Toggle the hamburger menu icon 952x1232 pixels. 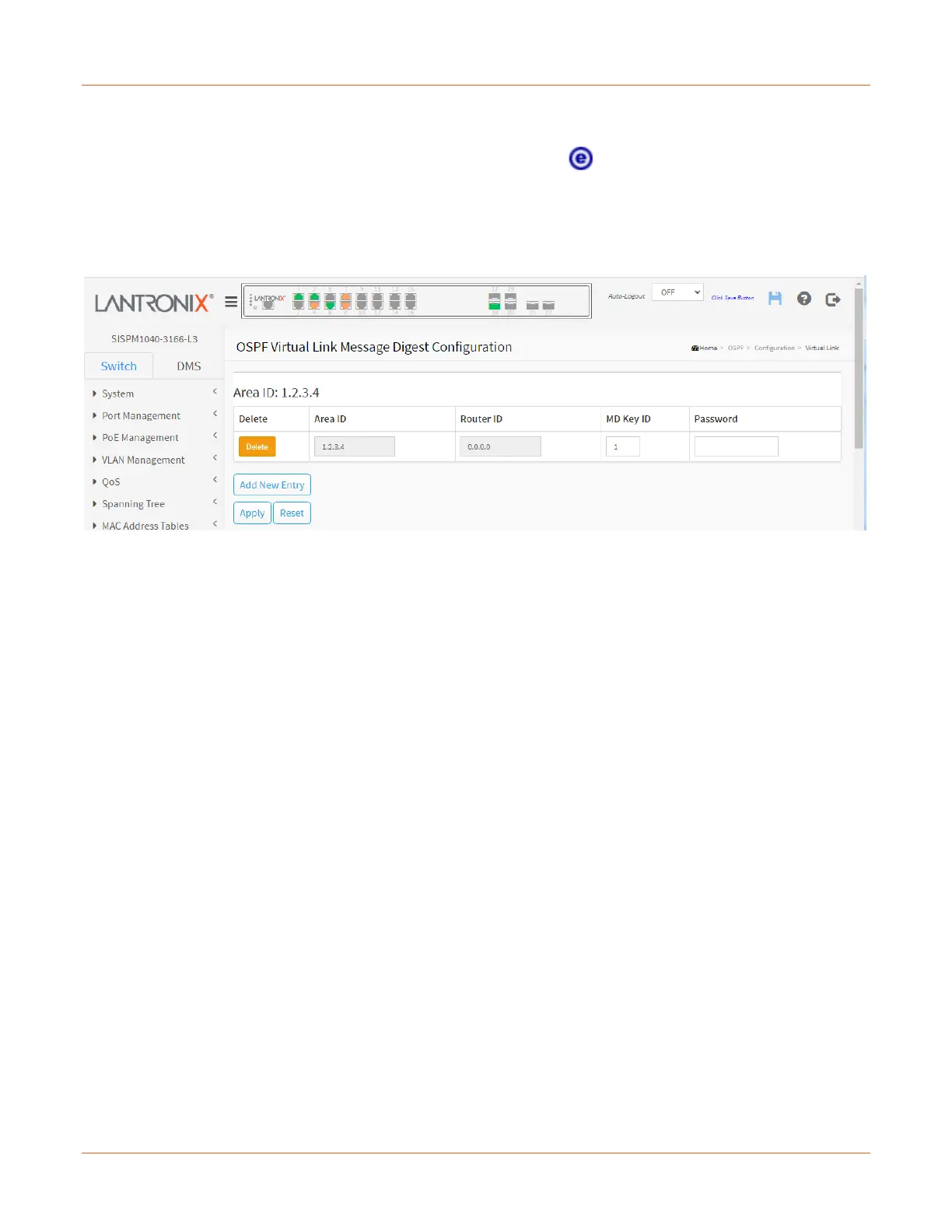pyautogui.click(x=231, y=302)
